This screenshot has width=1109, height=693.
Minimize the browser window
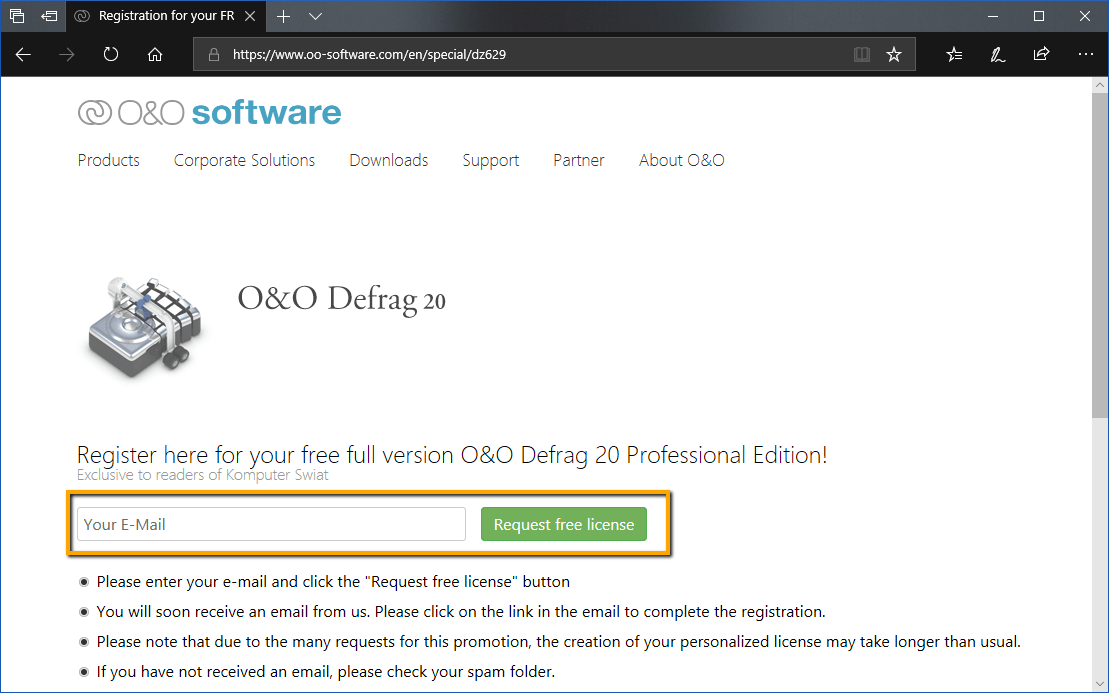pyautogui.click(x=993, y=16)
